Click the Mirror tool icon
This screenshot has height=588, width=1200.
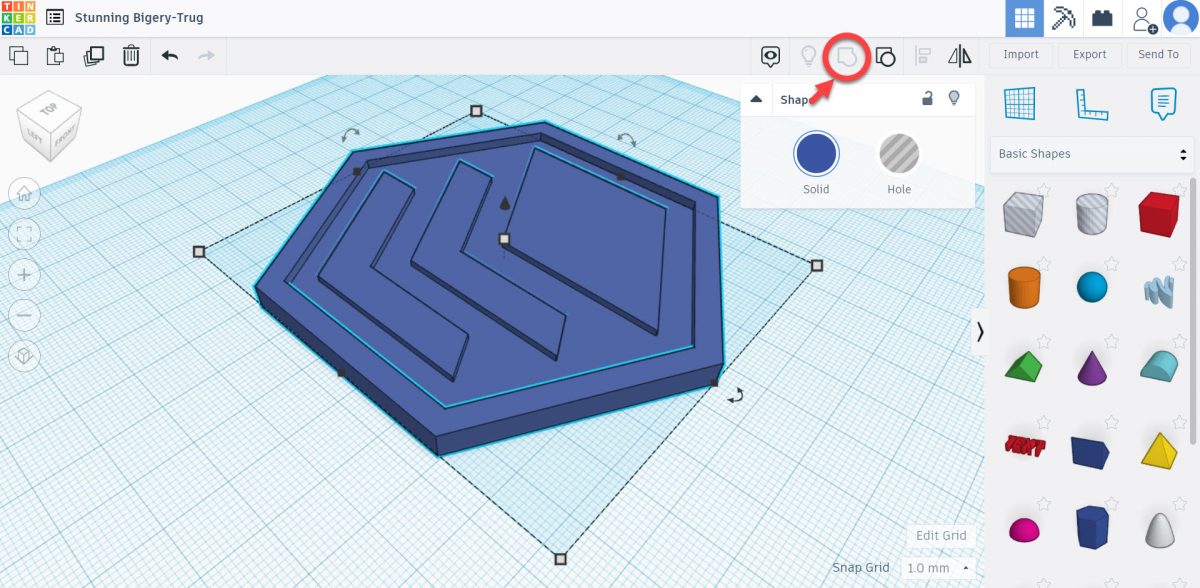[959, 56]
